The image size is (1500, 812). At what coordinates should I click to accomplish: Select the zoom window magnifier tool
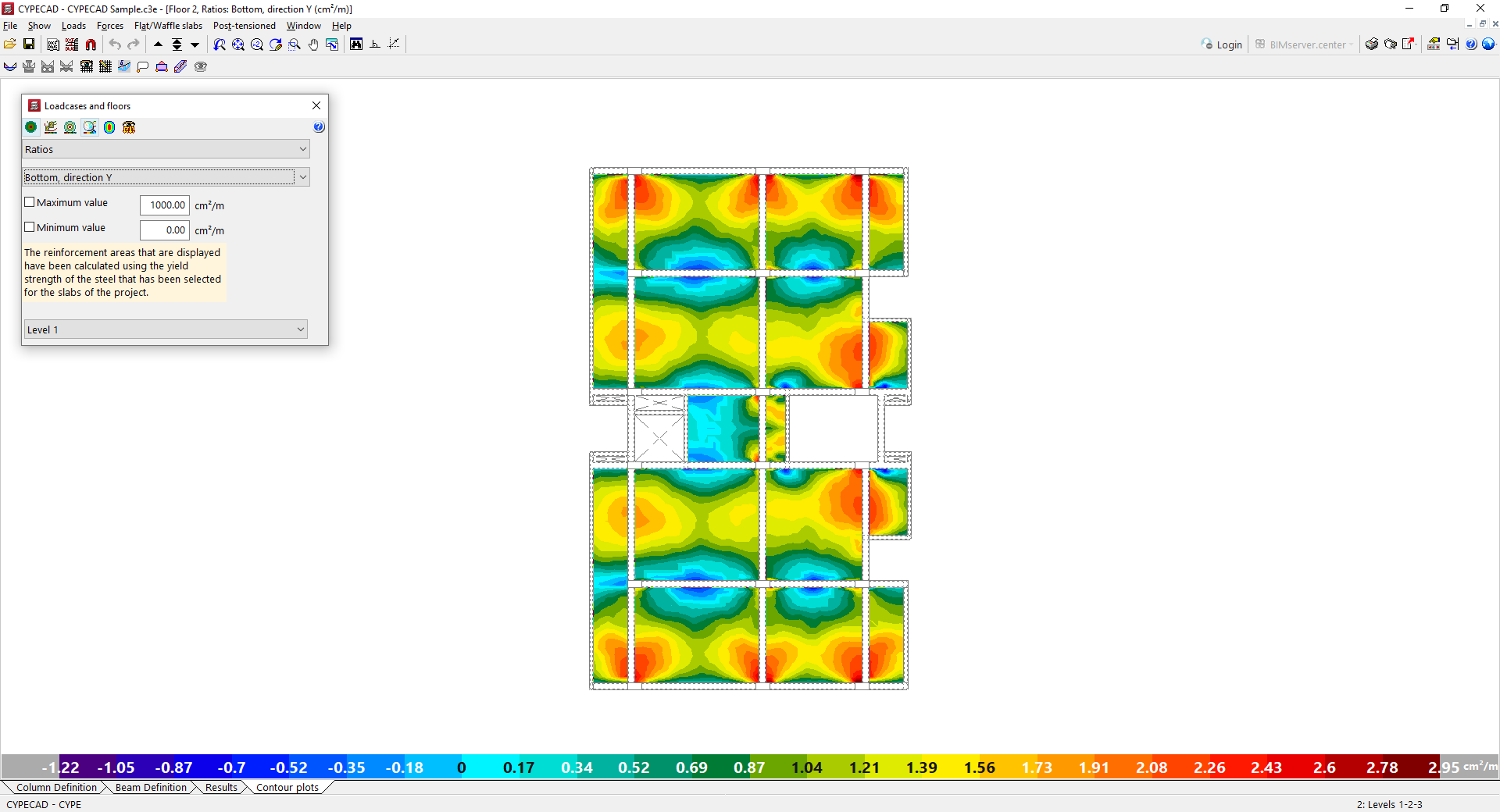pos(295,45)
